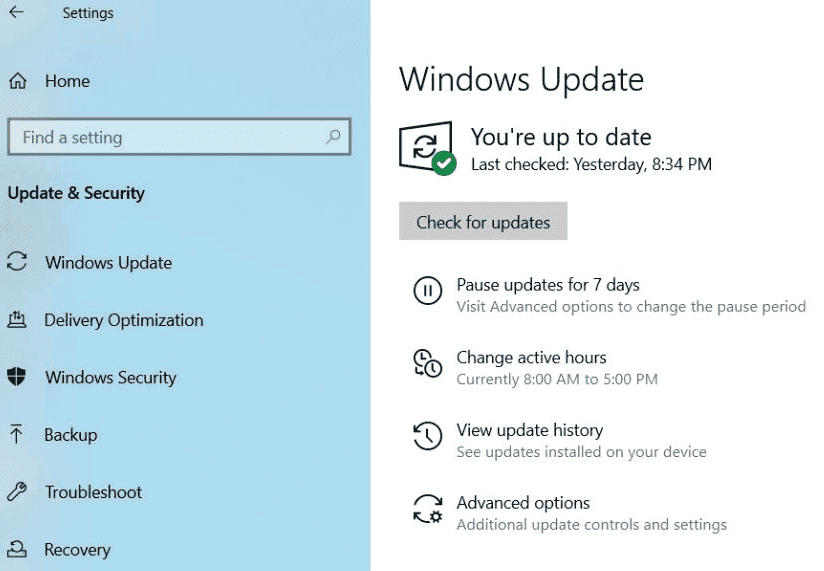This screenshot has height=571, width=824.
Task: Click the Home house icon
Action: 17,81
